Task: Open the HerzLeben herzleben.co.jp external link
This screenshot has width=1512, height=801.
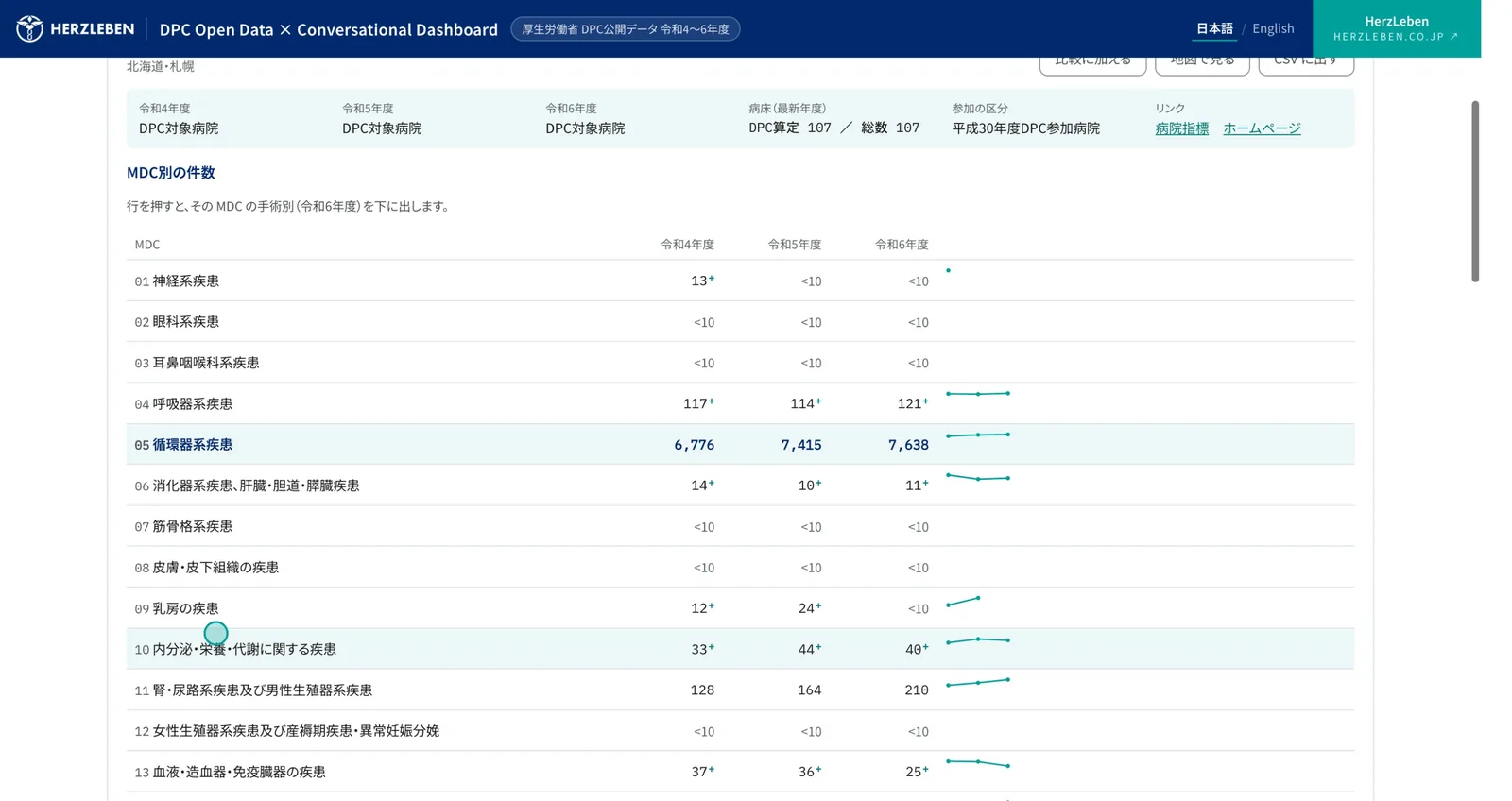Action: (x=1396, y=28)
